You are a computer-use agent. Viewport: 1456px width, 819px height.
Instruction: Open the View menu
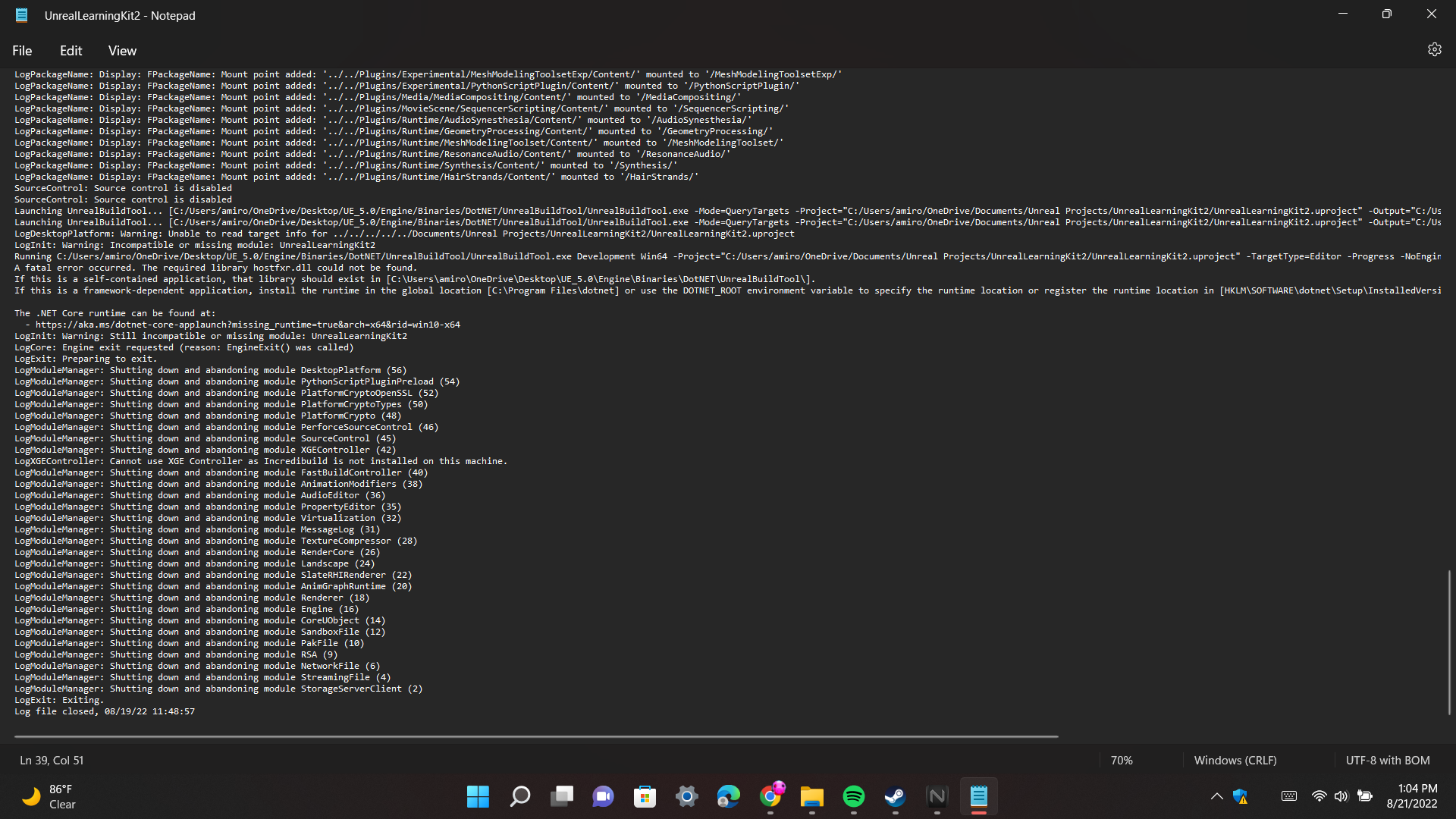coord(122,51)
